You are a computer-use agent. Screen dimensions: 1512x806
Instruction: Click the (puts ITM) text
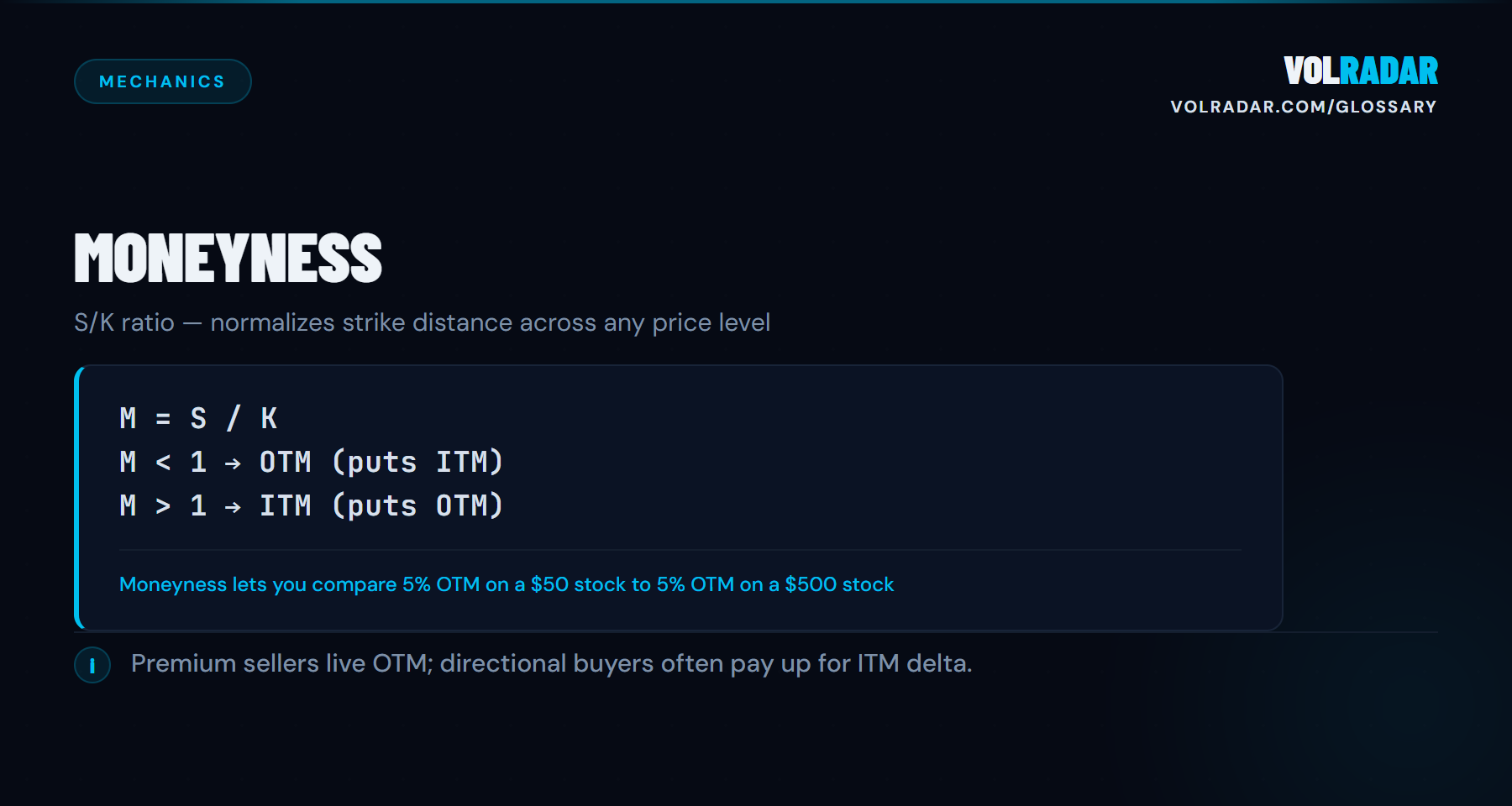(x=417, y=462)
